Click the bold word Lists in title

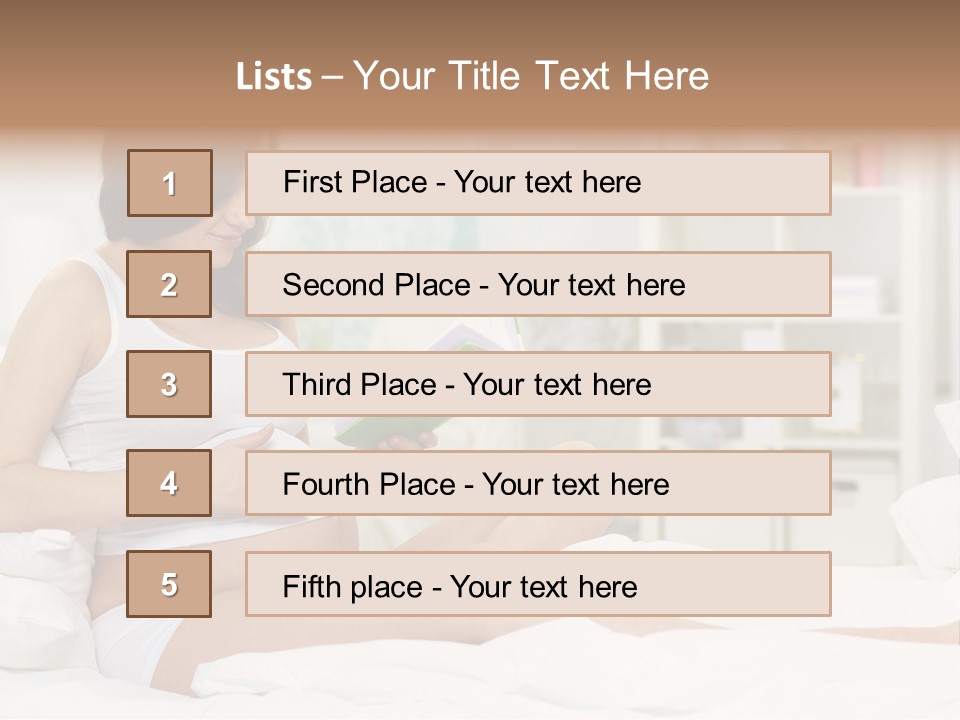point(274,76)
